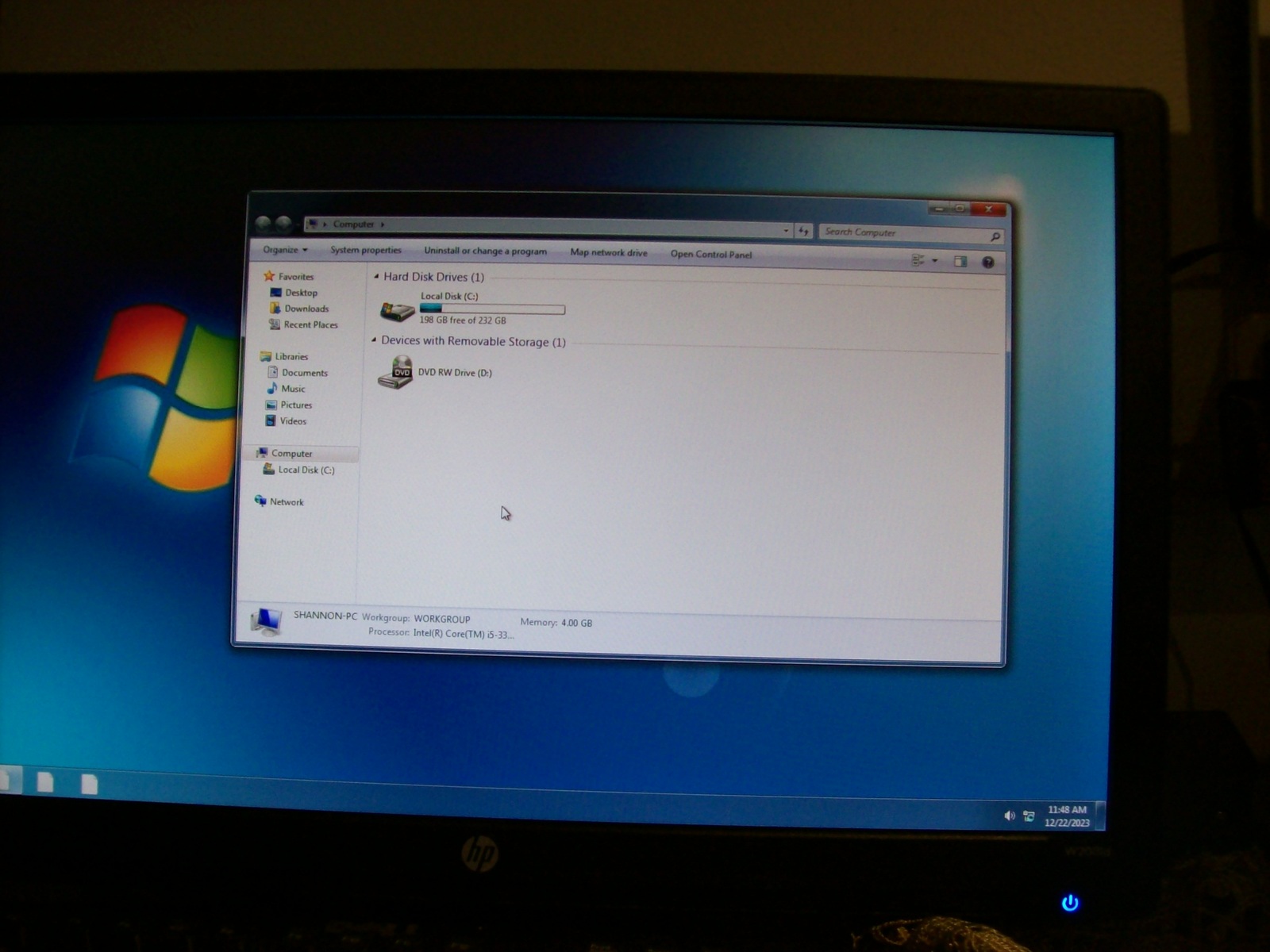Select Music under Libraries
Viewport: 1270px width, 952px height.
pos(293,389)
